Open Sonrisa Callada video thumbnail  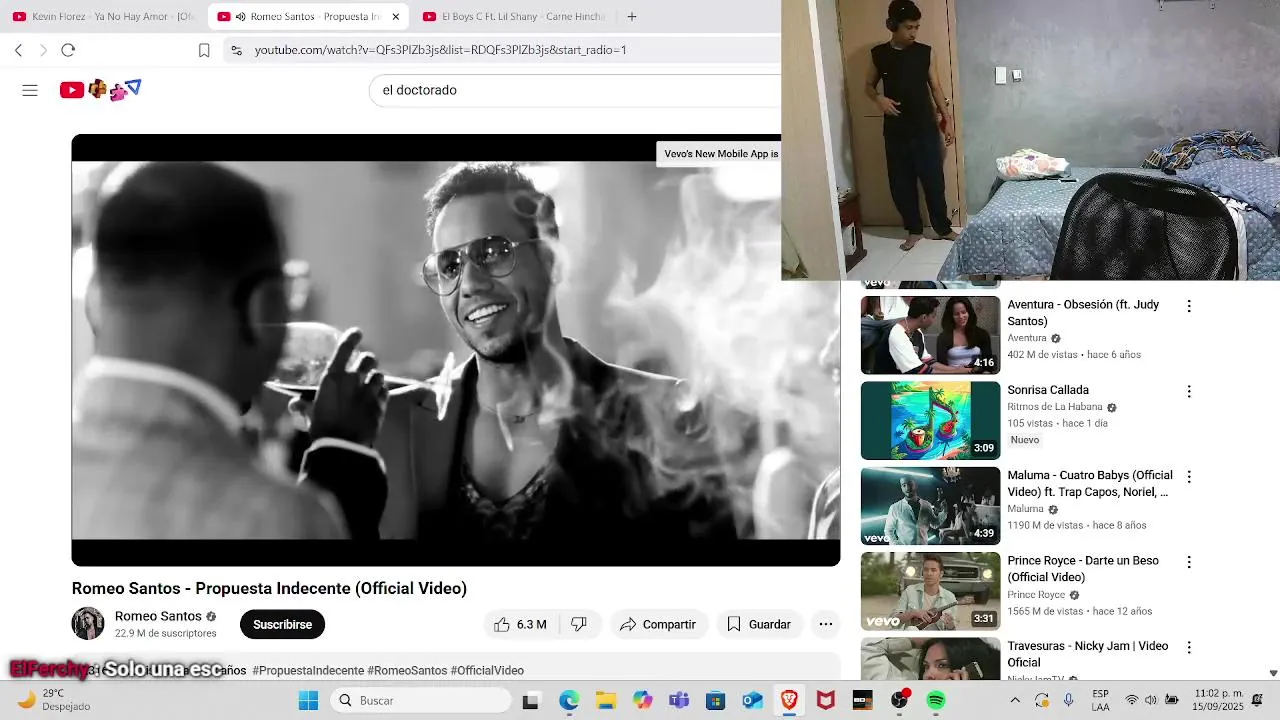pos(930,421)
